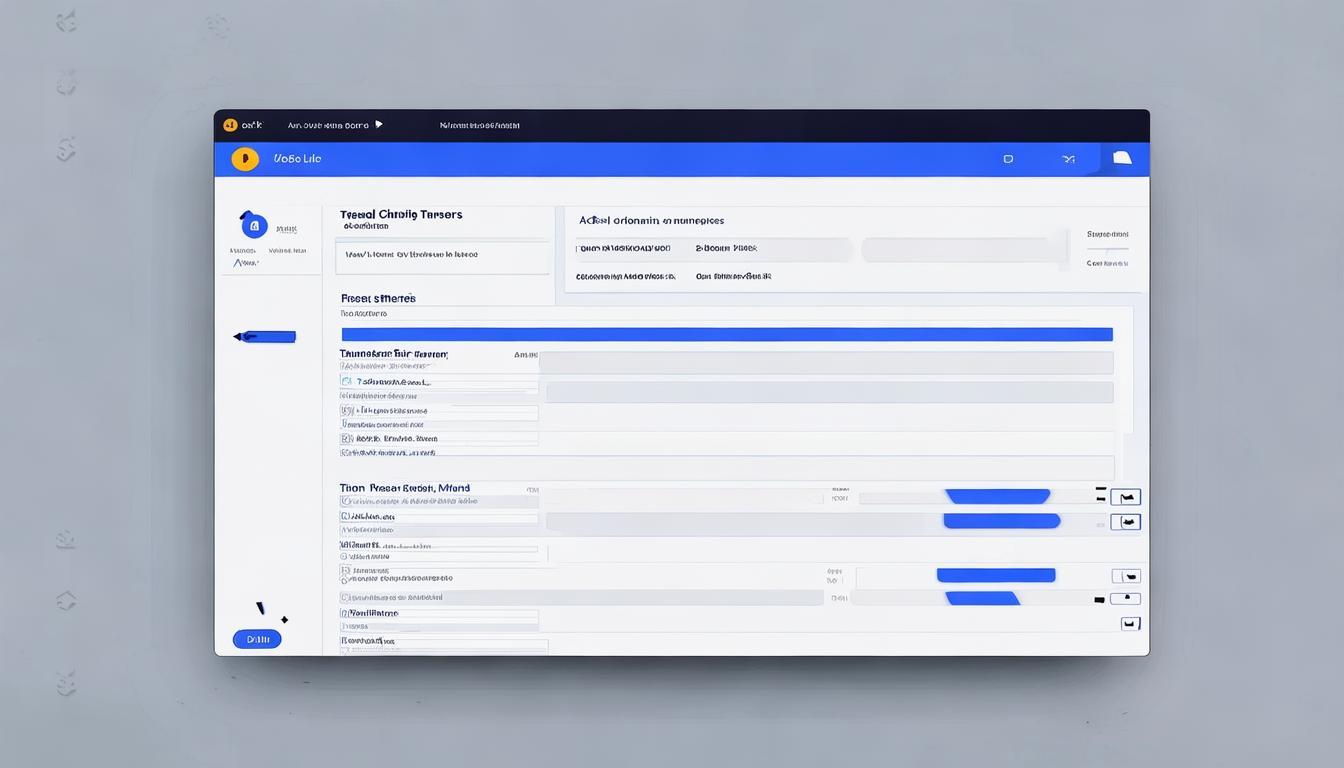Viewport: 1344px width, 768px height.
Task: Click the top text link at far right panel
Action: pos(1107,234)
